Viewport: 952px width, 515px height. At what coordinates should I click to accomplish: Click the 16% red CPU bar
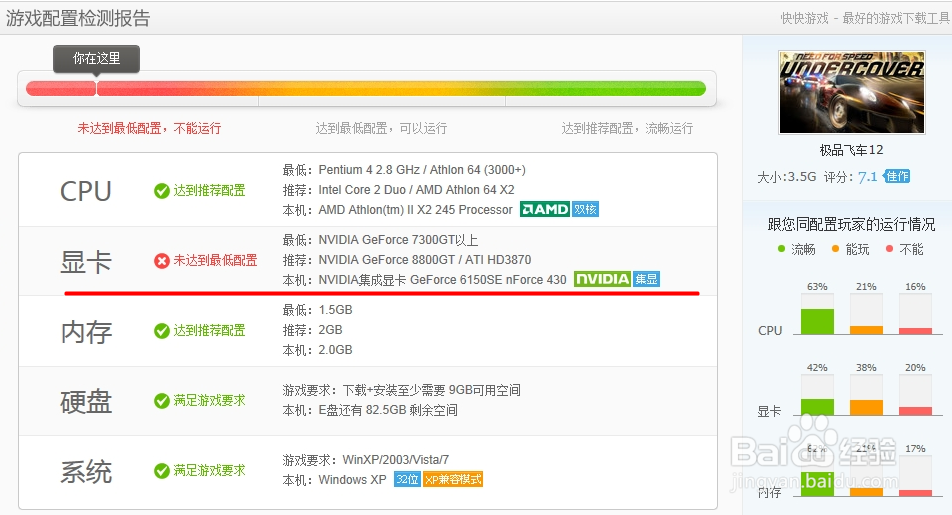916,331
